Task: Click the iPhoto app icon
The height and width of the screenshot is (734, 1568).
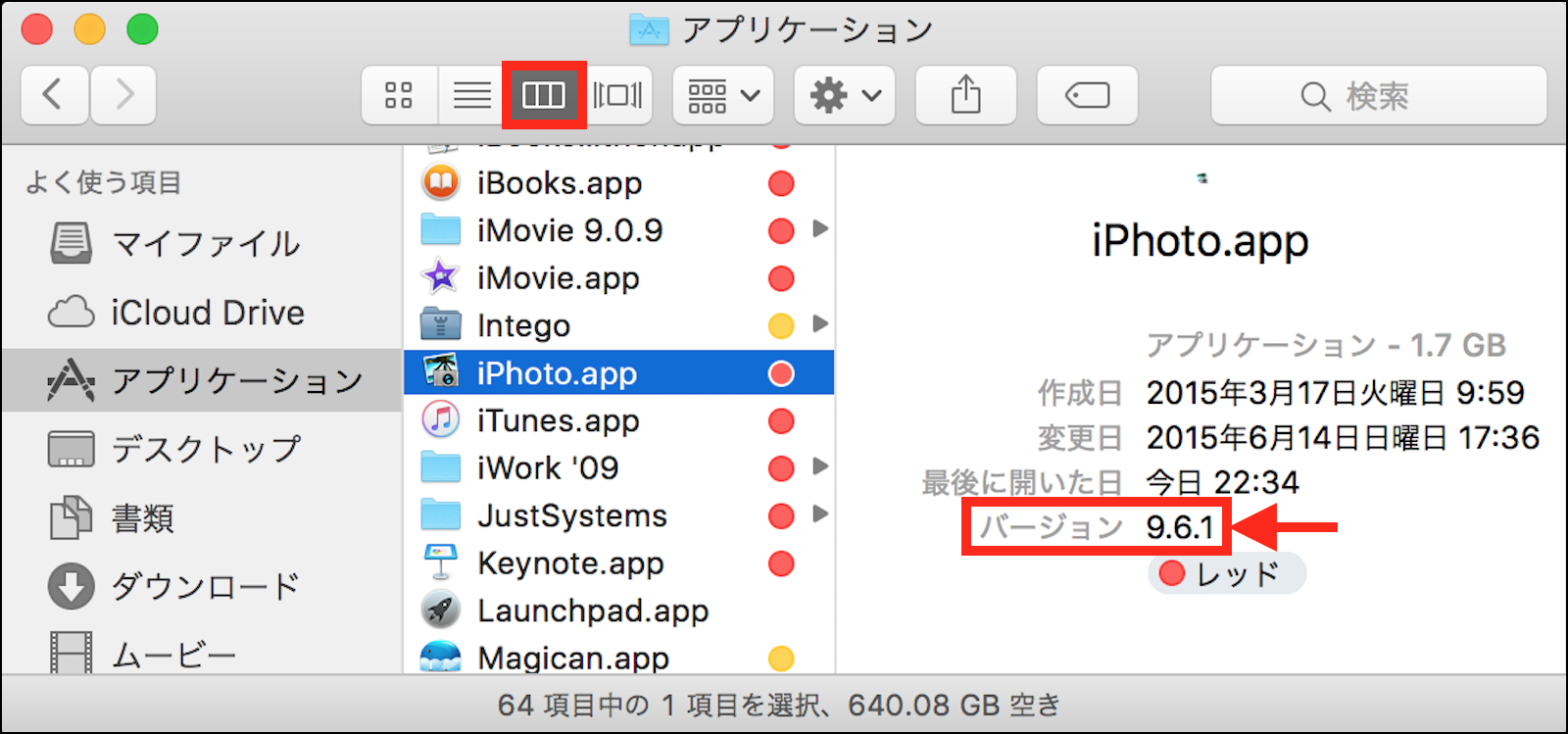Action: (441, 372)
